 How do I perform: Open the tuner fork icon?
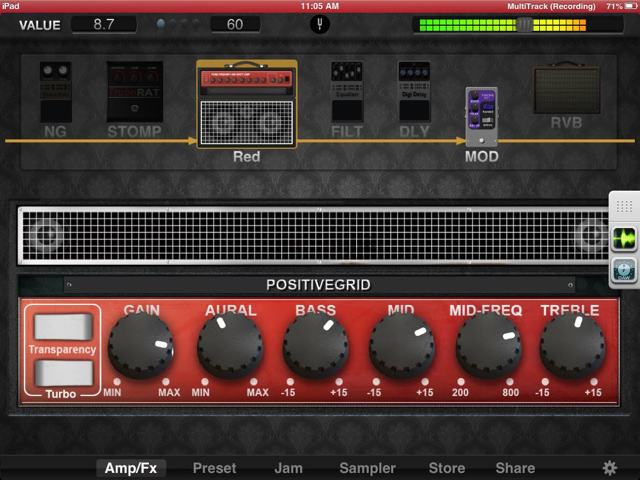(320, 25)
